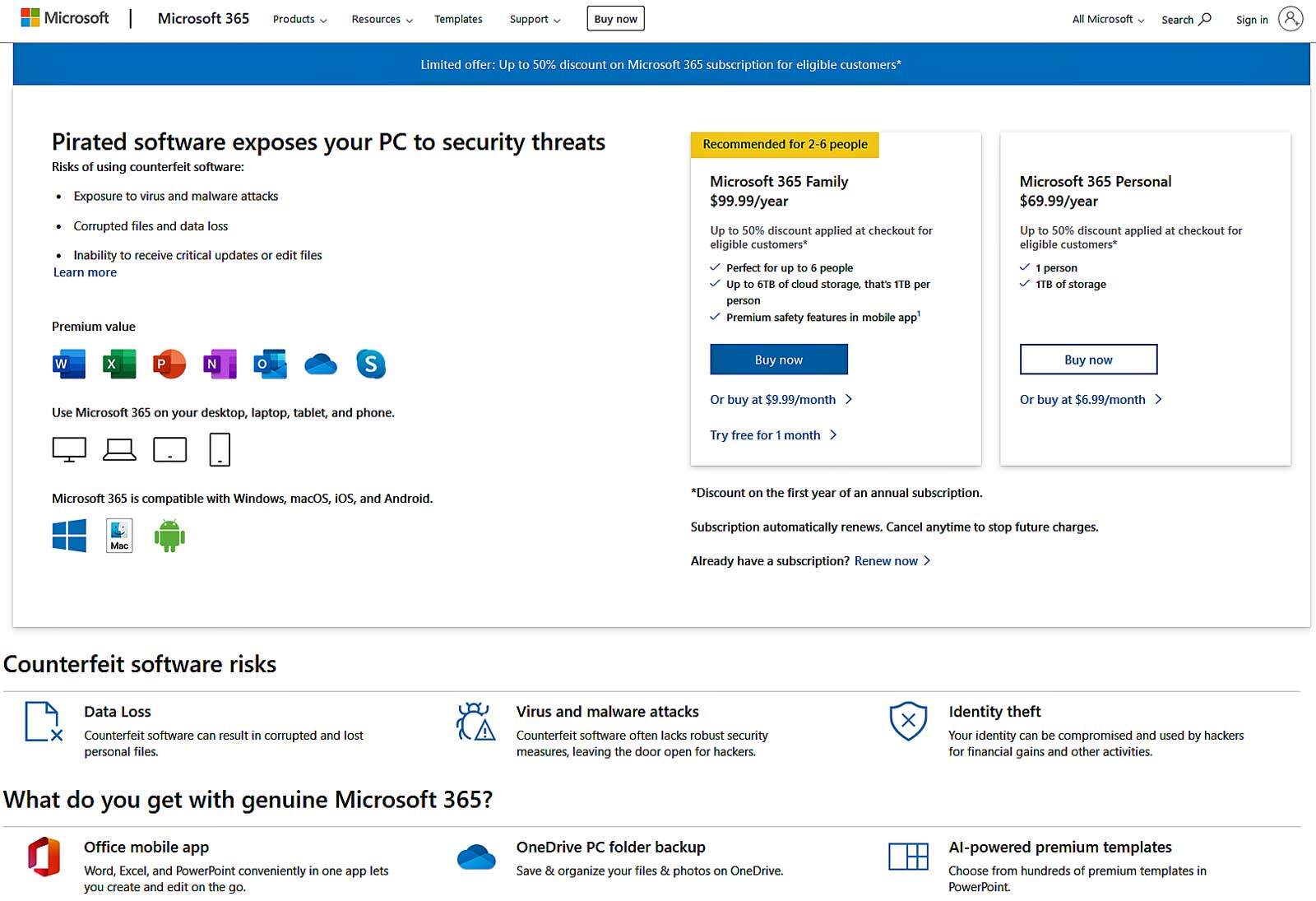Click the AI-powered premium templates heading
This screenshot has width=1316, height=901.
point(1060,847)
